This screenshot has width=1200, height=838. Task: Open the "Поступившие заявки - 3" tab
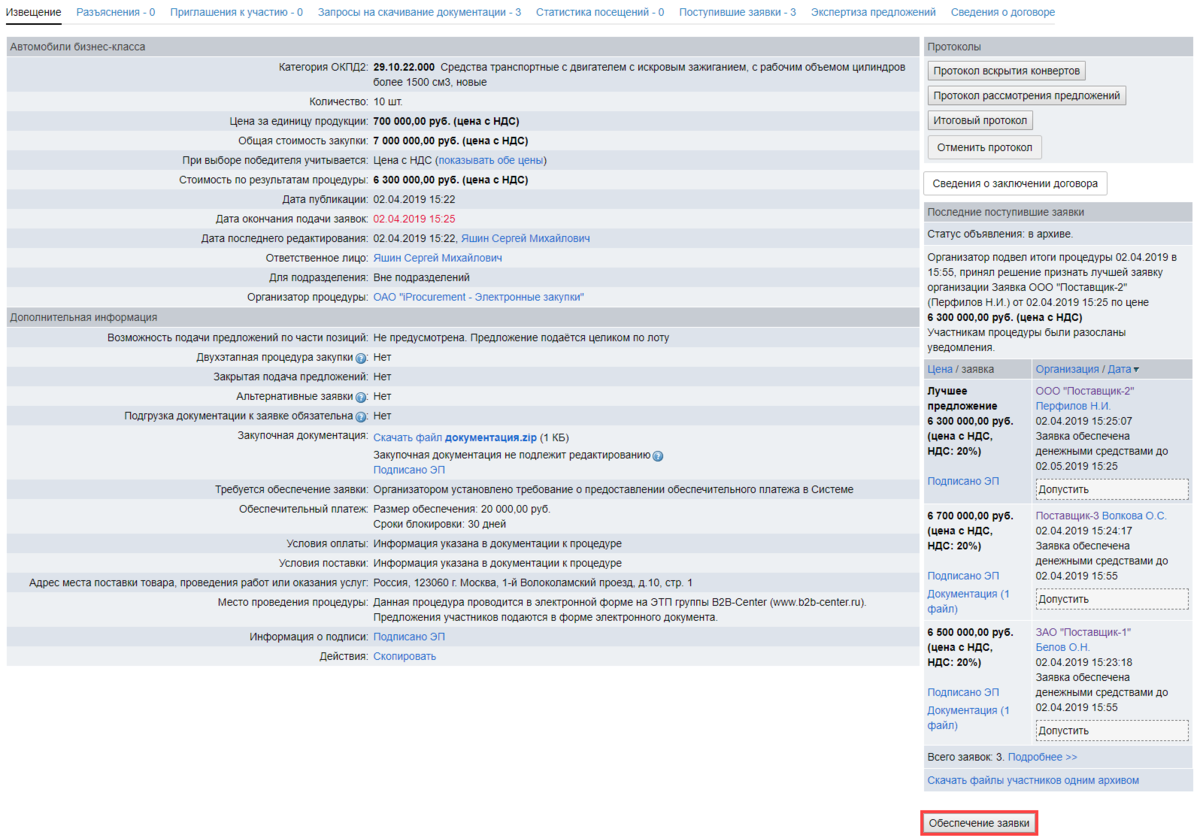click(737, 13)
